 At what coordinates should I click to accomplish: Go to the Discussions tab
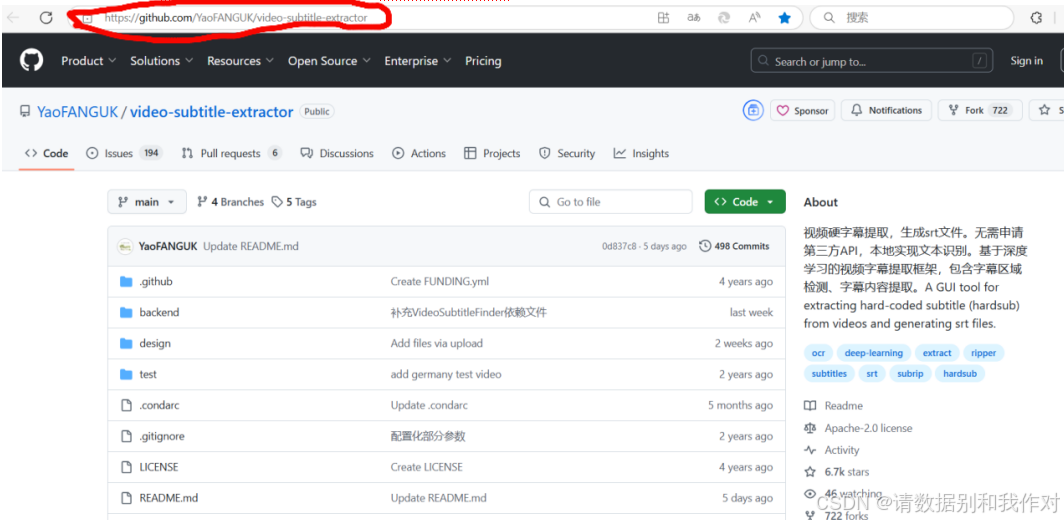pyautogui.click(x=337, y=153)
